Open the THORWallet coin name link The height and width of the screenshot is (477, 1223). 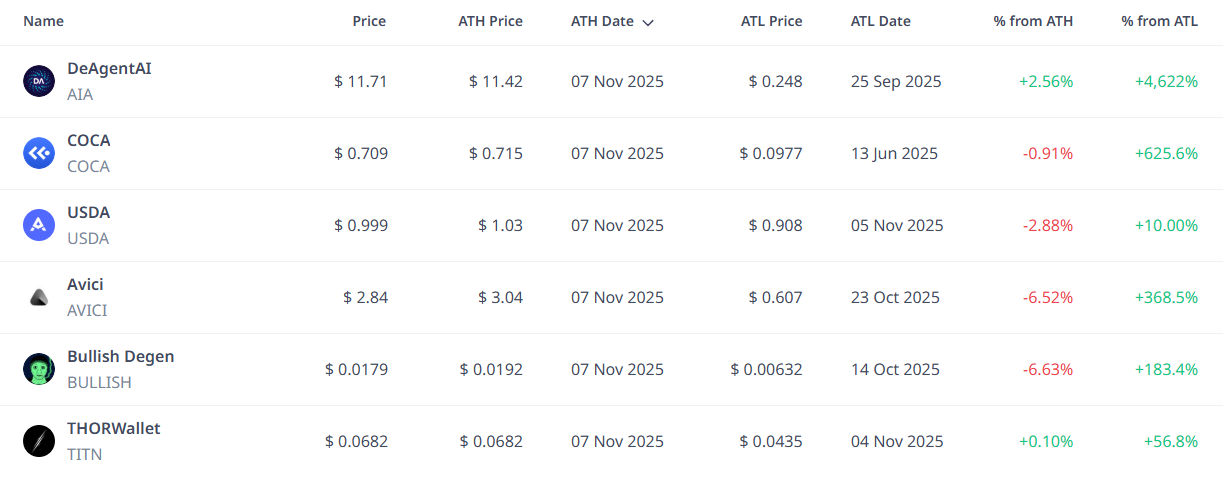(x=113, y=429)
